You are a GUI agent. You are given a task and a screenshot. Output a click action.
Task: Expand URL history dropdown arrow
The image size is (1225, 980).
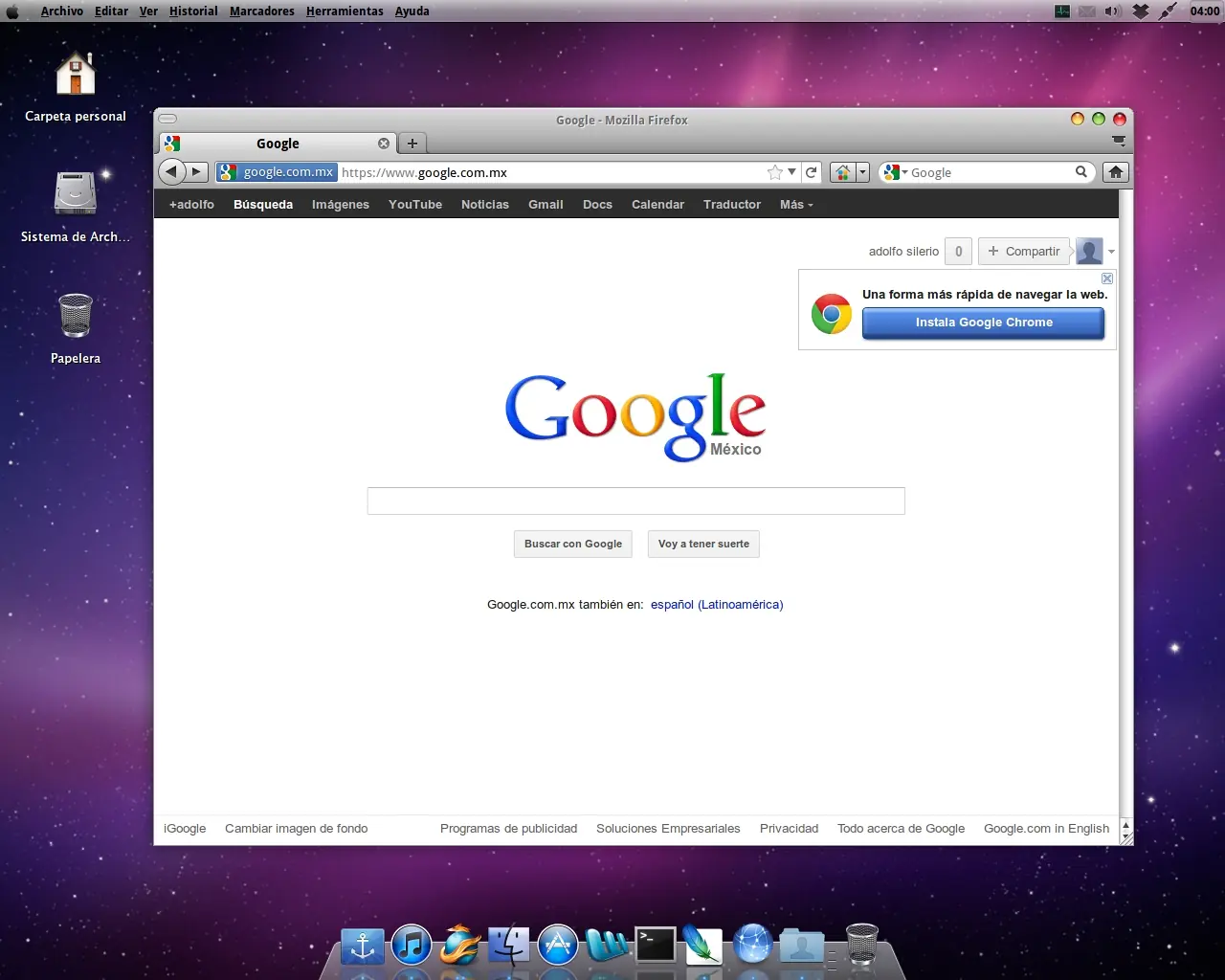[x=792, y=172]
